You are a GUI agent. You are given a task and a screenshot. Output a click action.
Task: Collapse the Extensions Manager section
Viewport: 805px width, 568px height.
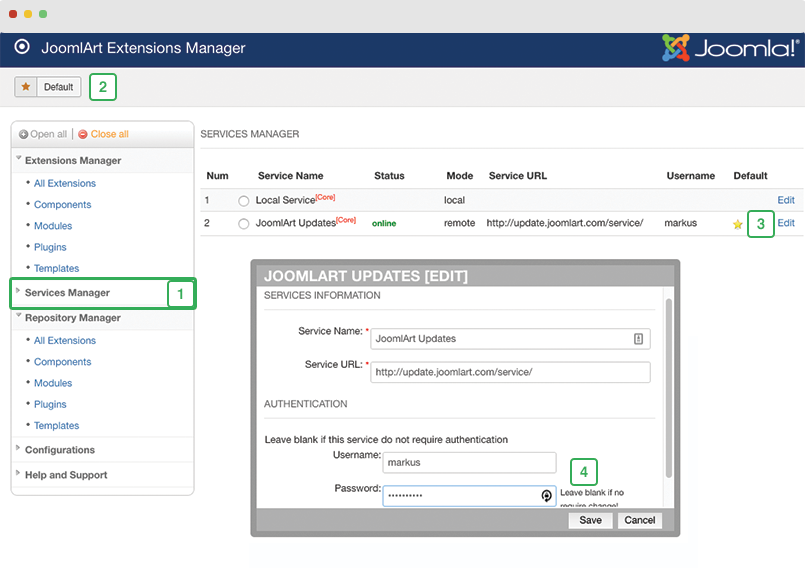point(18,158)
